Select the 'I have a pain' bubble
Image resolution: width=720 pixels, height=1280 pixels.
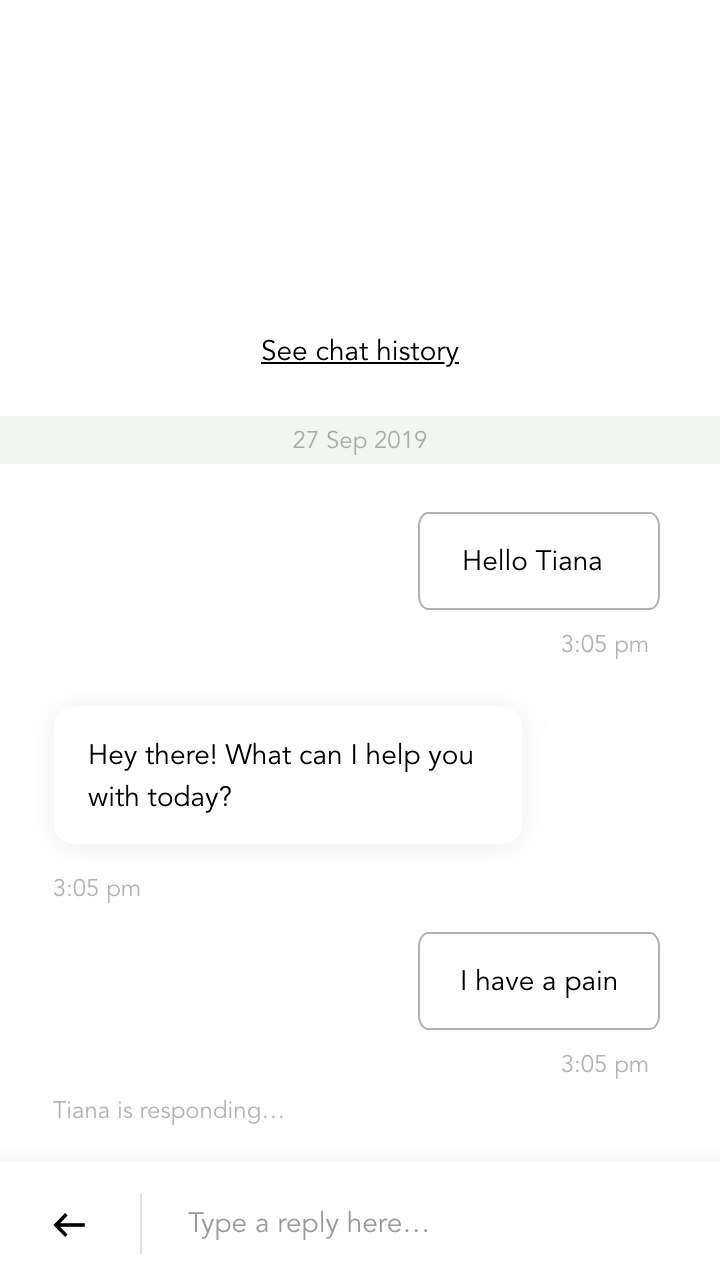(x=538, y=981)
